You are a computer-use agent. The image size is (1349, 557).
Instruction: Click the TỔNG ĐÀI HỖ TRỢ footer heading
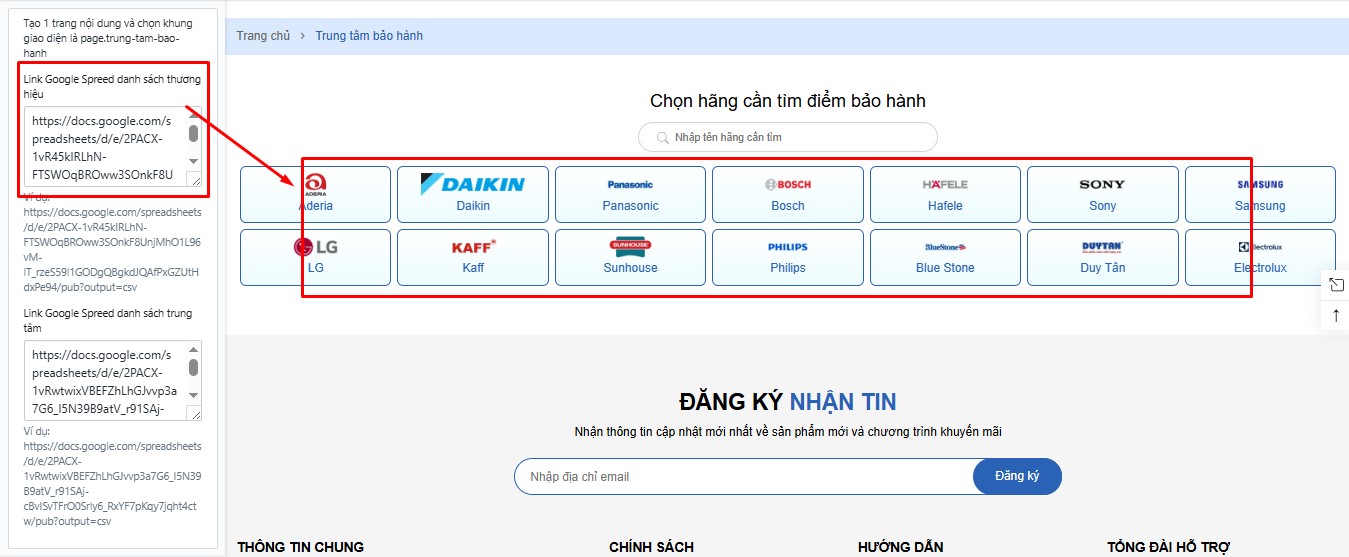click(1168, 547)
